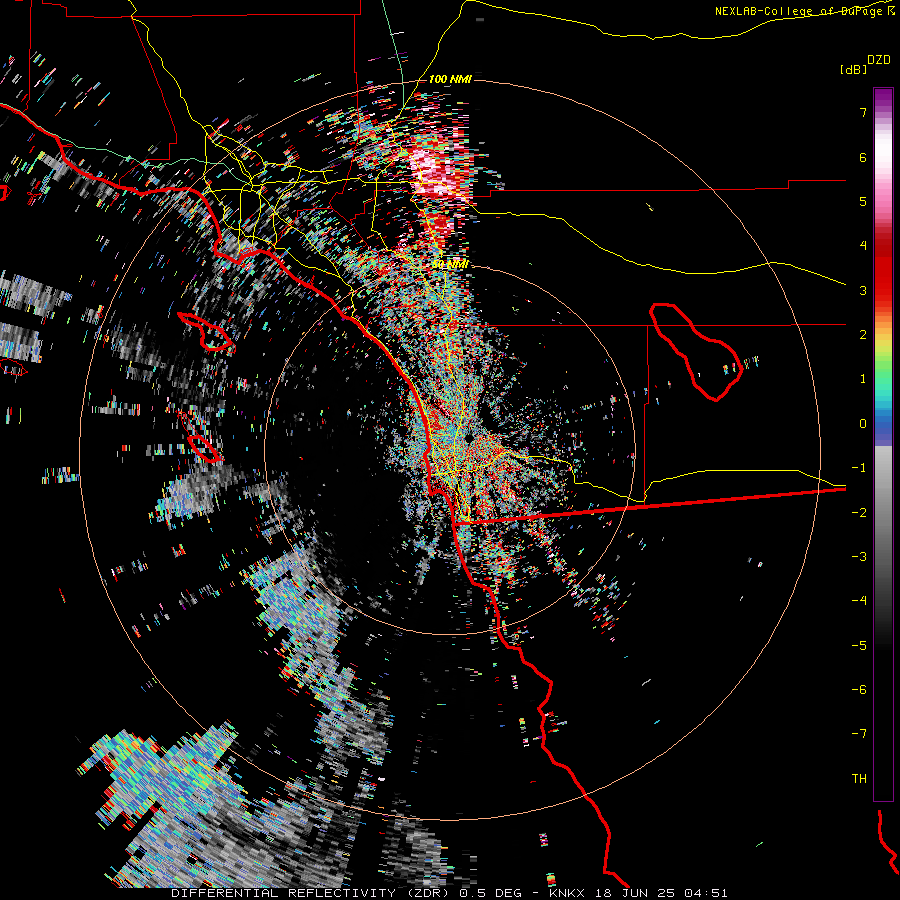Click the TH label at the scale bottom
This screenshot has height=900, width=900.
[859, 779]
